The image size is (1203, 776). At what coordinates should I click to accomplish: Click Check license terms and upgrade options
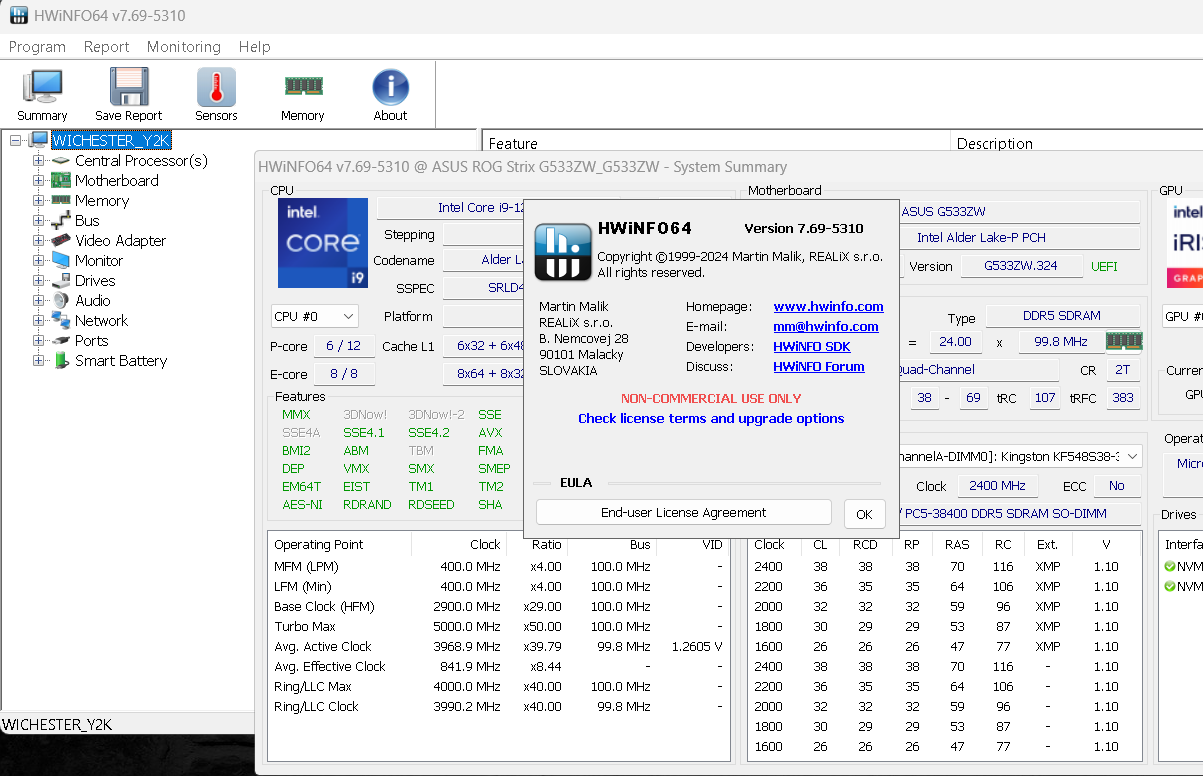click(x=711, y=419)
